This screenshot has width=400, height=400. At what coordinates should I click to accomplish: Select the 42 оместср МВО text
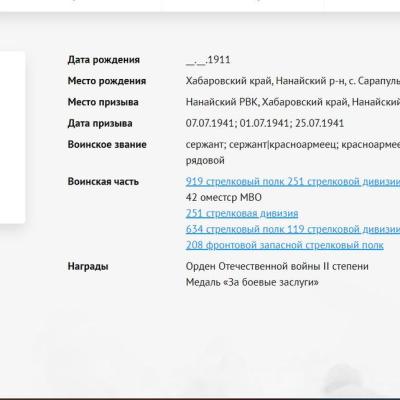224,197
